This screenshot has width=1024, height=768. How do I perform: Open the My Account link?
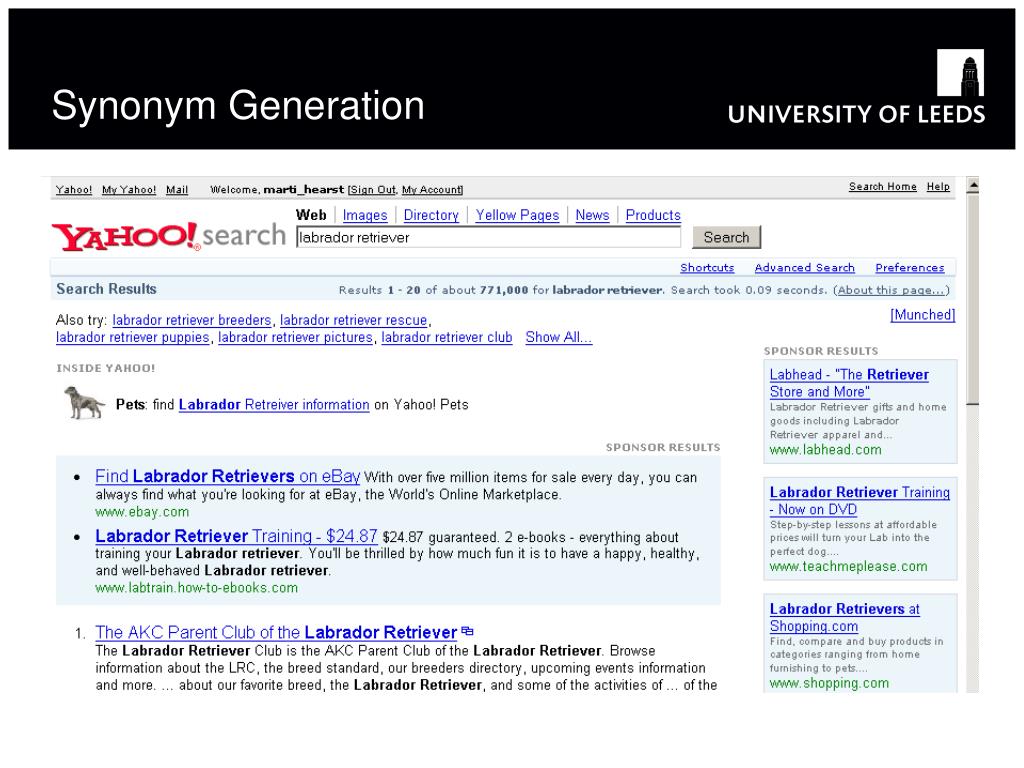point(431,189)
